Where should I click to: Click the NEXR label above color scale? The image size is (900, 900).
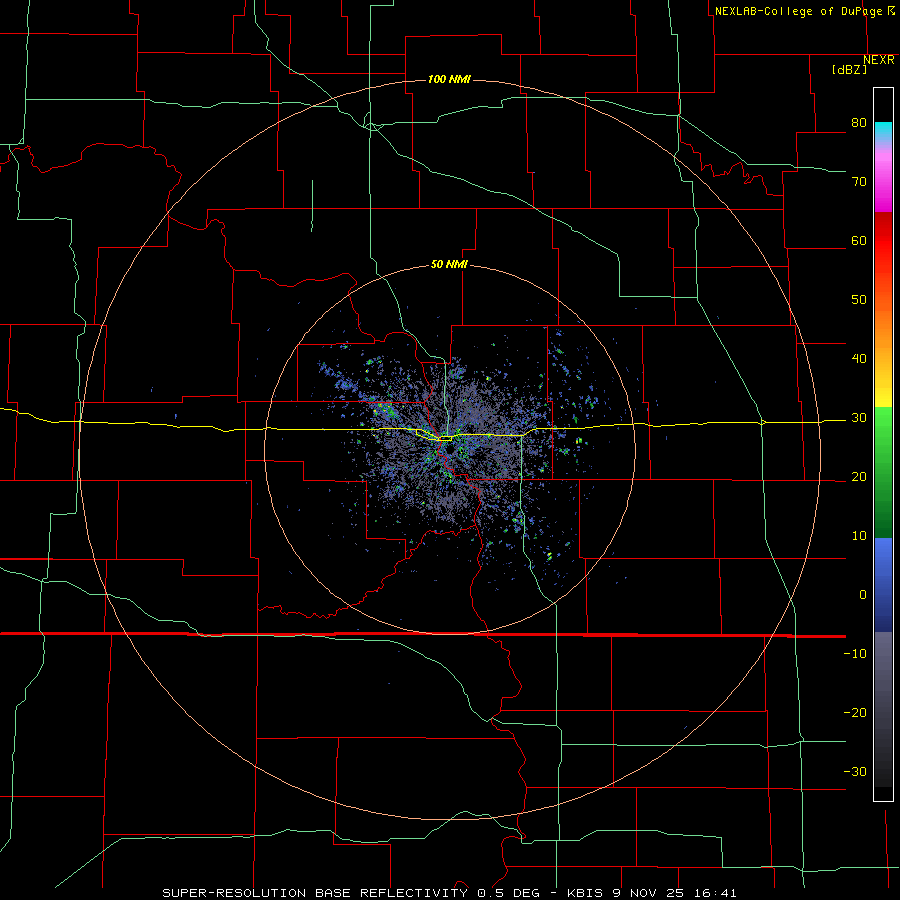879,60
